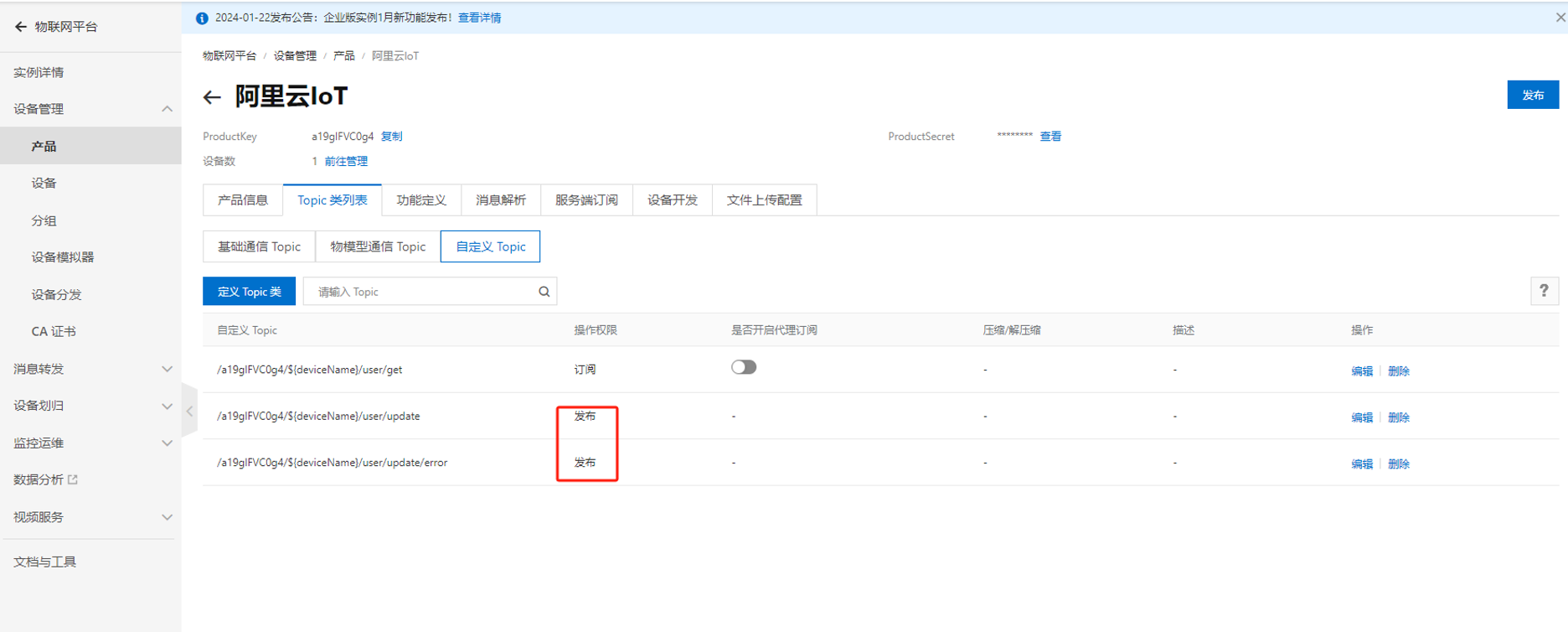Select the 基础通信 Topic sub-tab

tap(259, 246)
